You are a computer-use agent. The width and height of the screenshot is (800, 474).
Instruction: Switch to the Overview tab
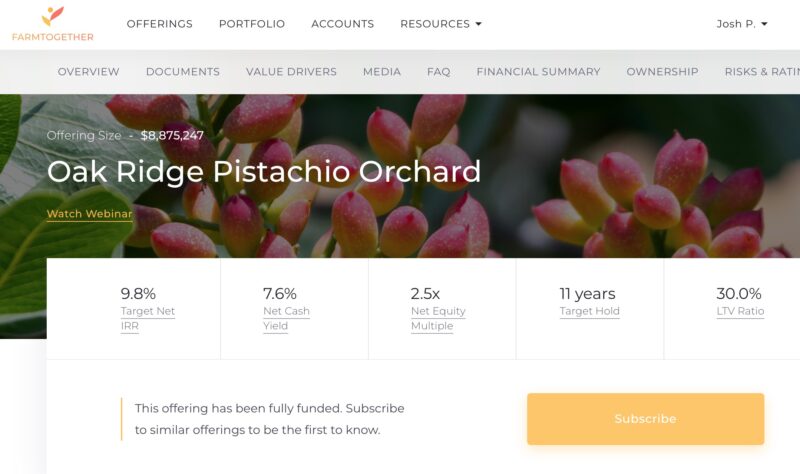coord(88,72)
